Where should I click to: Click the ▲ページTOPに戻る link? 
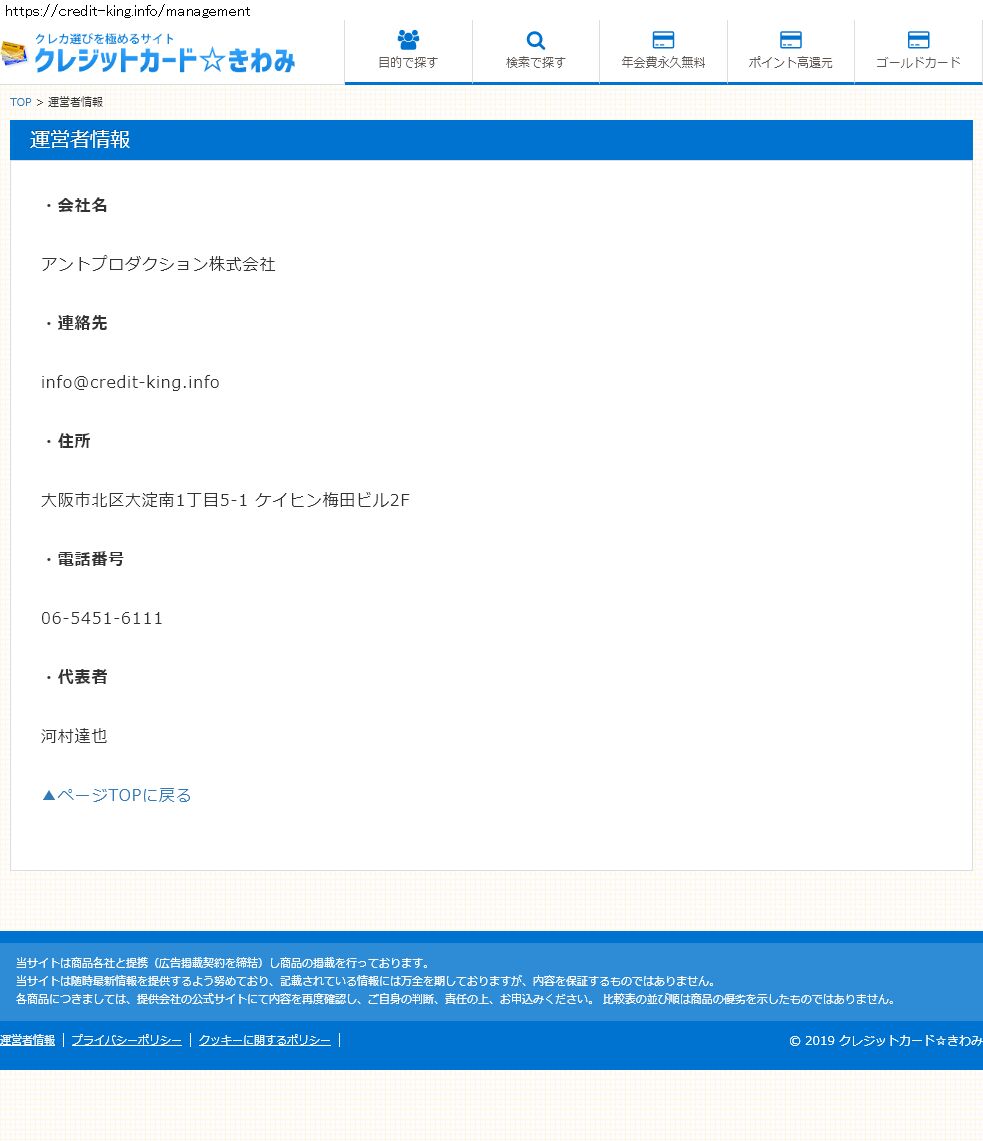(116, 795)
